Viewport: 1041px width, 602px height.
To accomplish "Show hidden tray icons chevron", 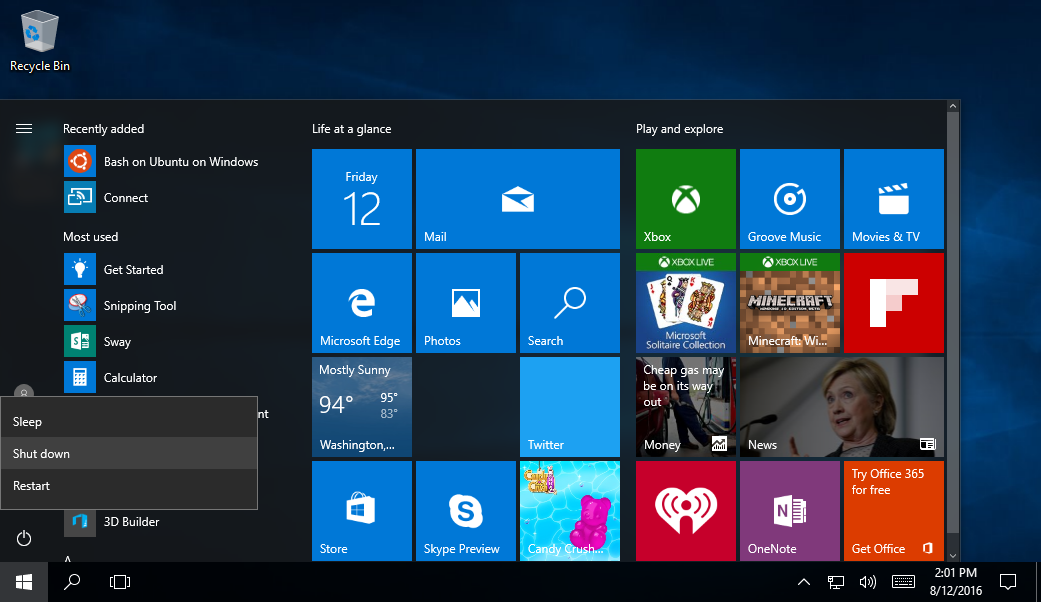I will click(803, 582).
